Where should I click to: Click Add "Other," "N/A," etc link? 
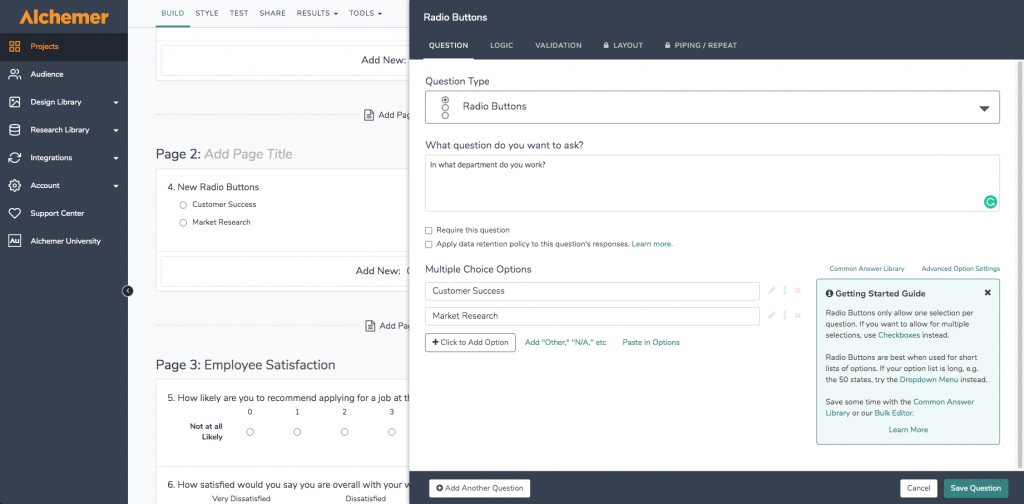(566, 342)
